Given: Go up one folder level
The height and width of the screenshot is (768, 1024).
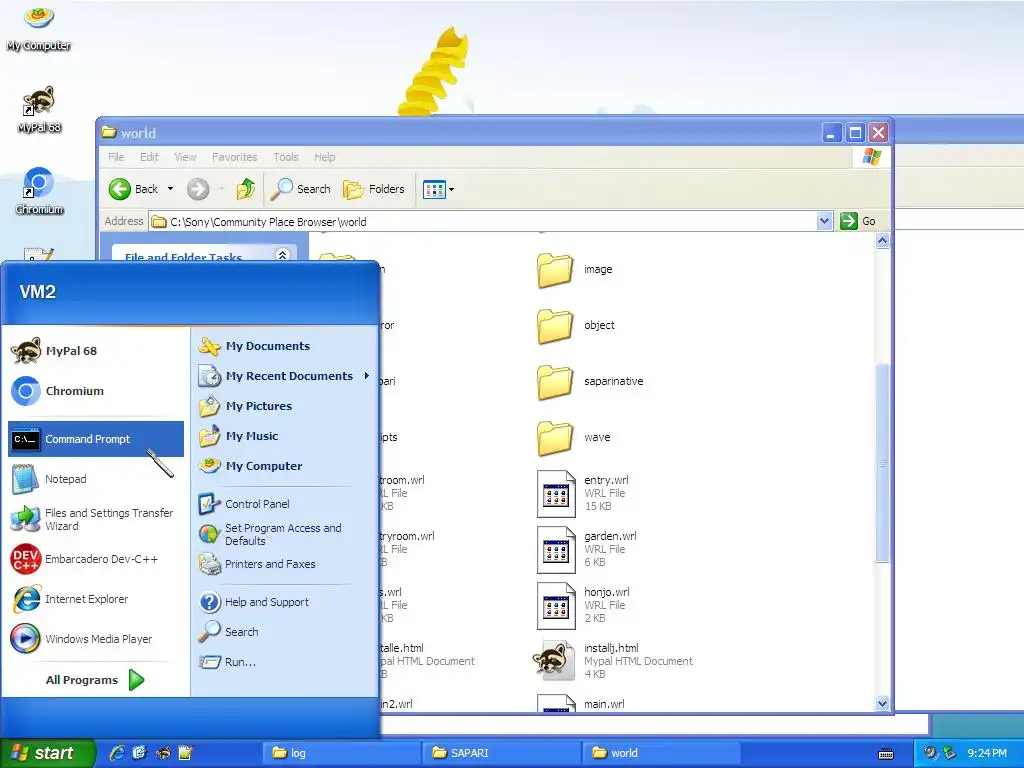Looking at the screenshot, I should pyautogui.click(x=246, y=189).
